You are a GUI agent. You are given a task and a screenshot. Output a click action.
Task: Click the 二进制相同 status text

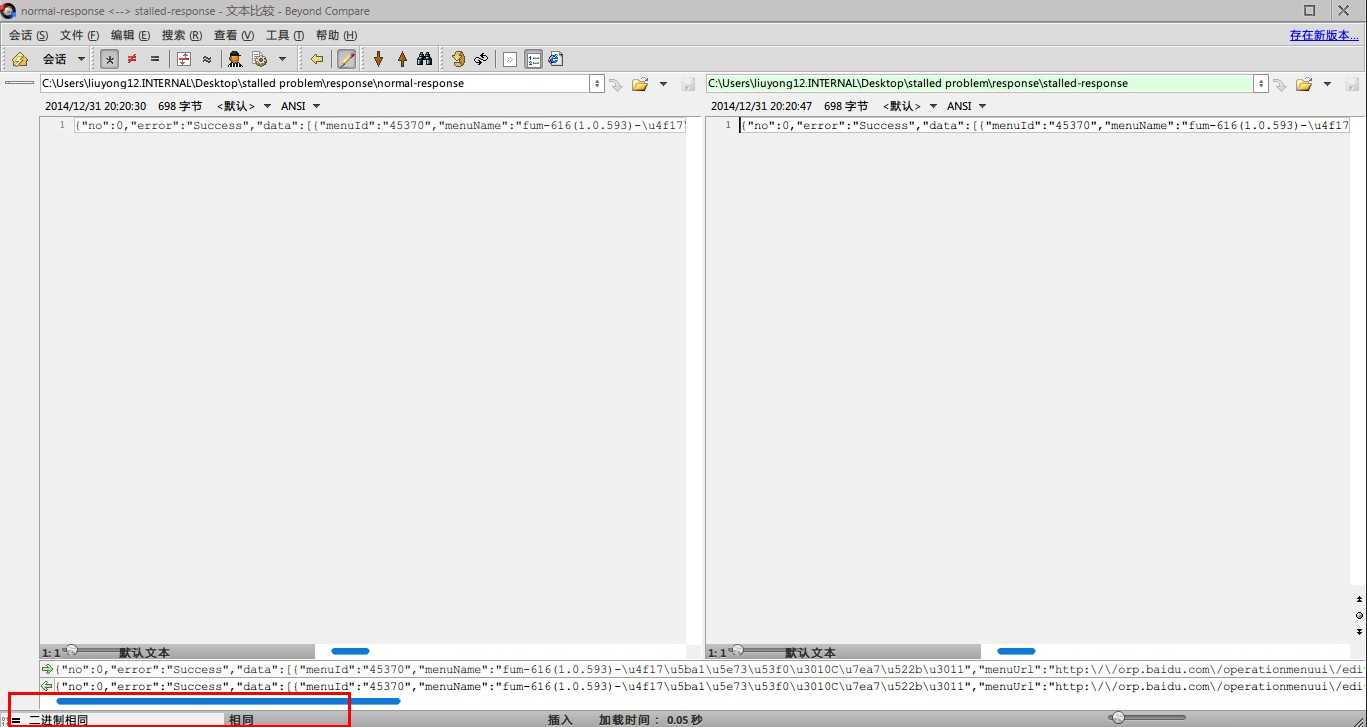pyautogui.click(x=58, y=720)
